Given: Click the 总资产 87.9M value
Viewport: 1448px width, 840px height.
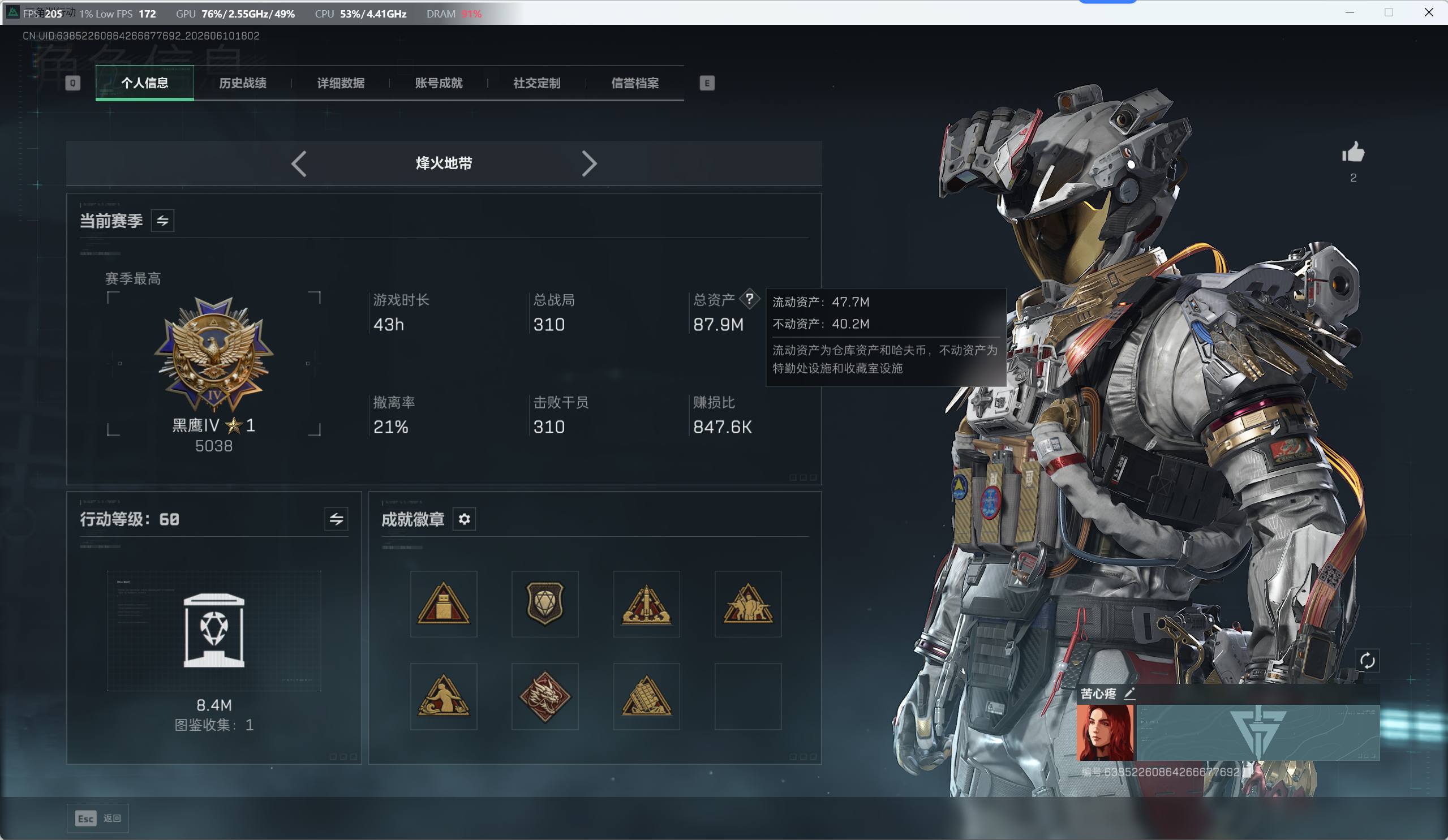Looking at the screenshot, I should pos(718,325).
